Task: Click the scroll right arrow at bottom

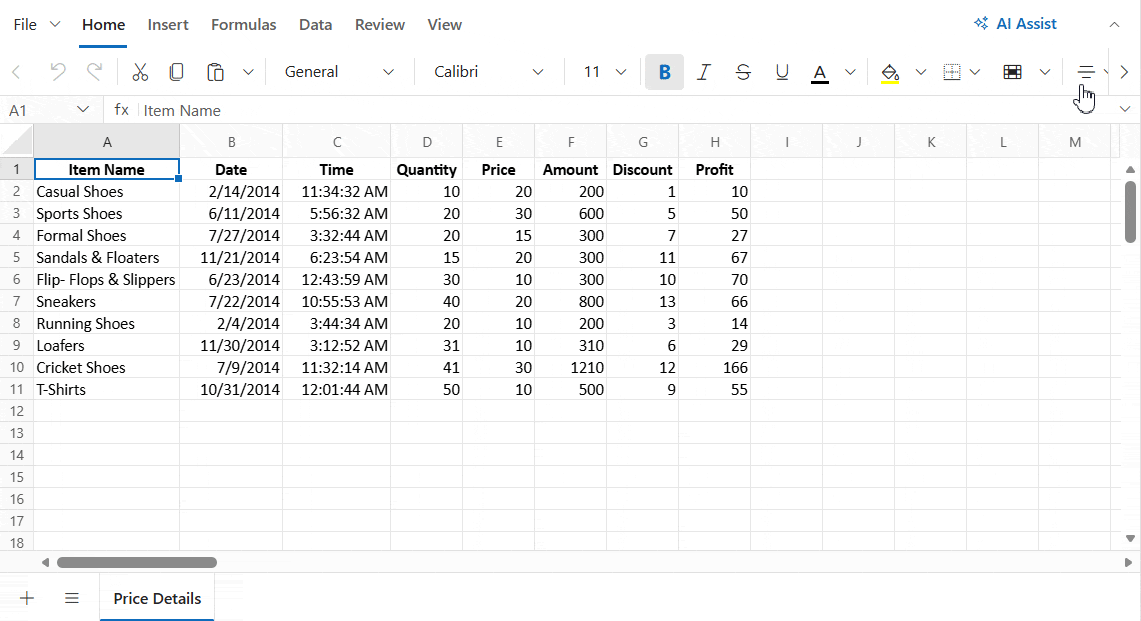Action: click(x=1128, y=562)
